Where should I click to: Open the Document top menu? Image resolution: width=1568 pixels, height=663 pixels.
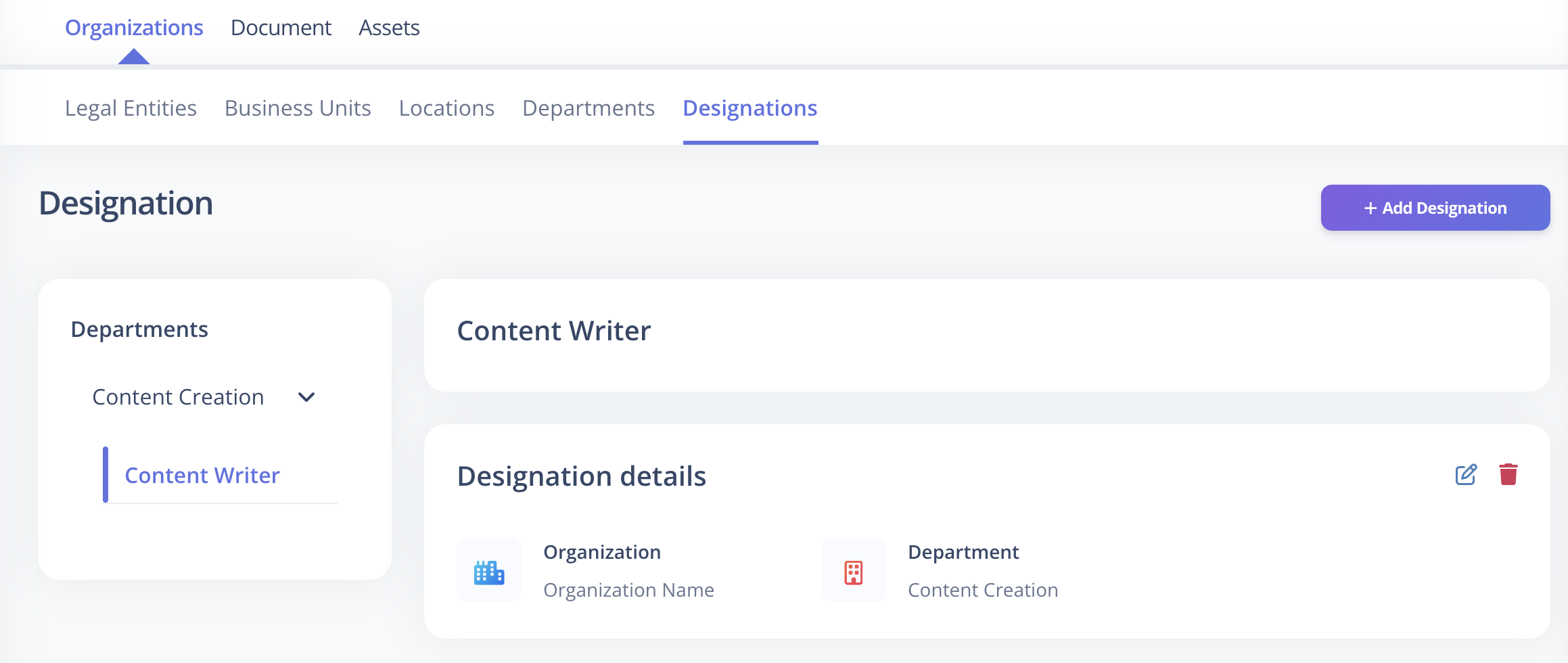point(281,28)
